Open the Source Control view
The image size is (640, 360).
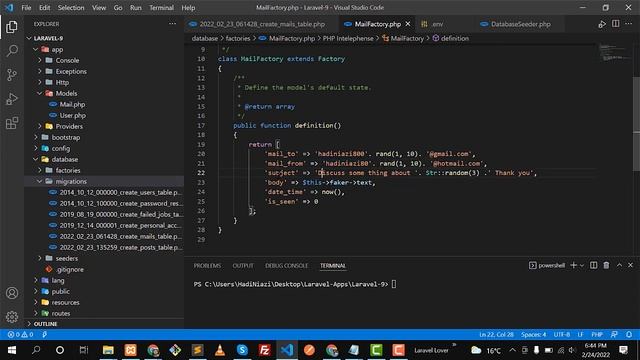click(x=12, y=75)
